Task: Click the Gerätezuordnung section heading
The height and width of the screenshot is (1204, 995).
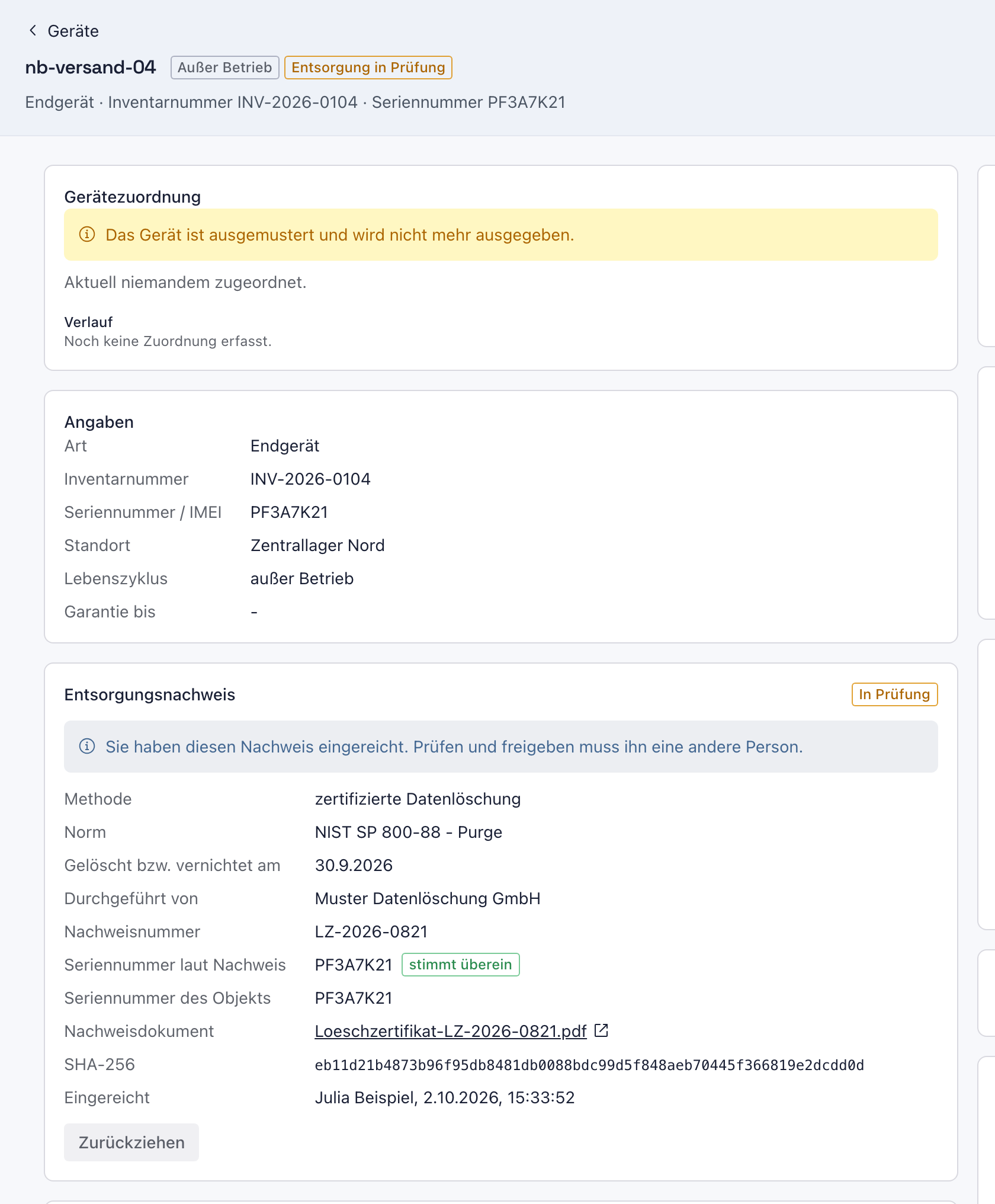Action: pyautogui.click(x=133, y=197)
